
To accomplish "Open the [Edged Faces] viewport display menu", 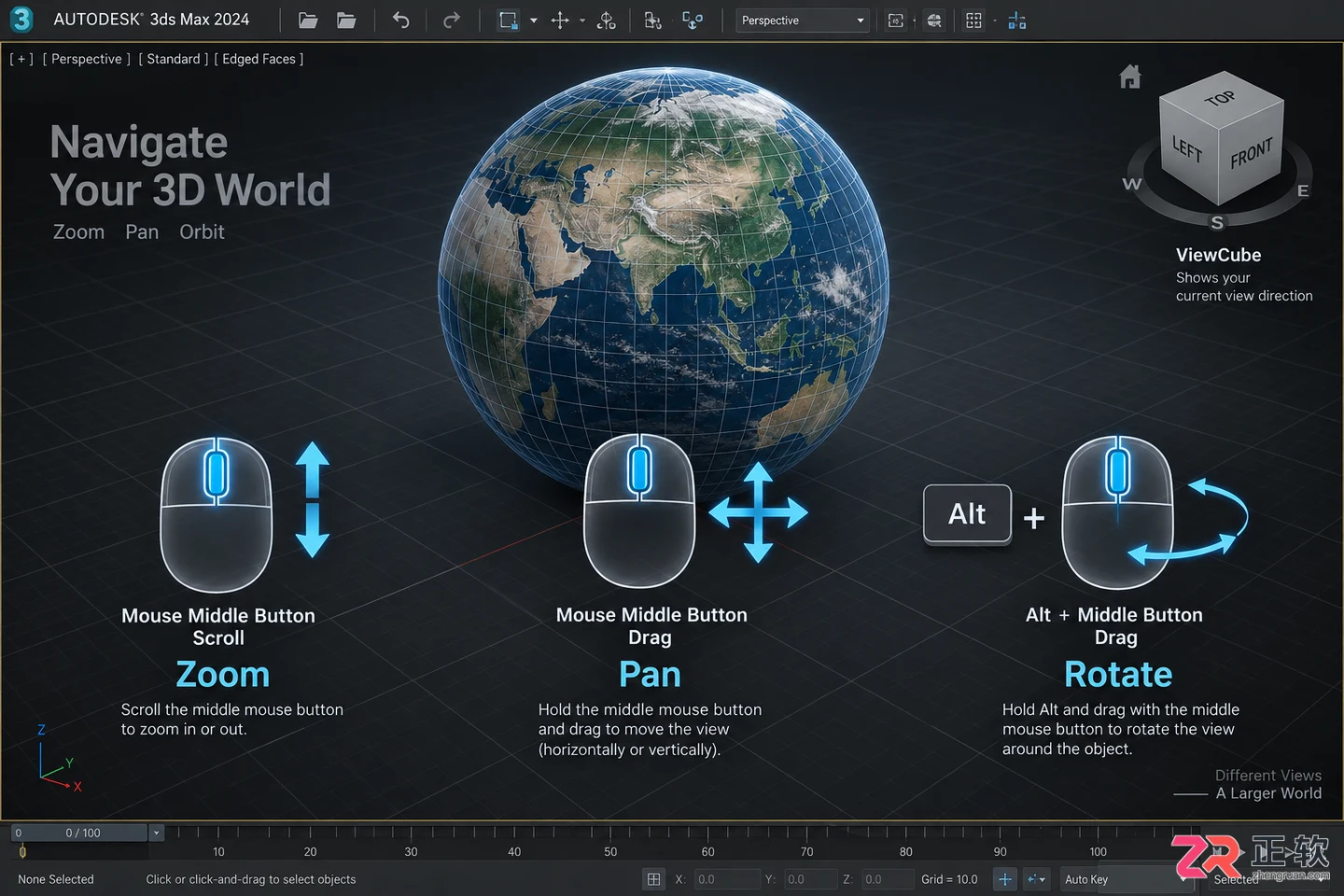I will pyautogui.click(x=259, y=59).
